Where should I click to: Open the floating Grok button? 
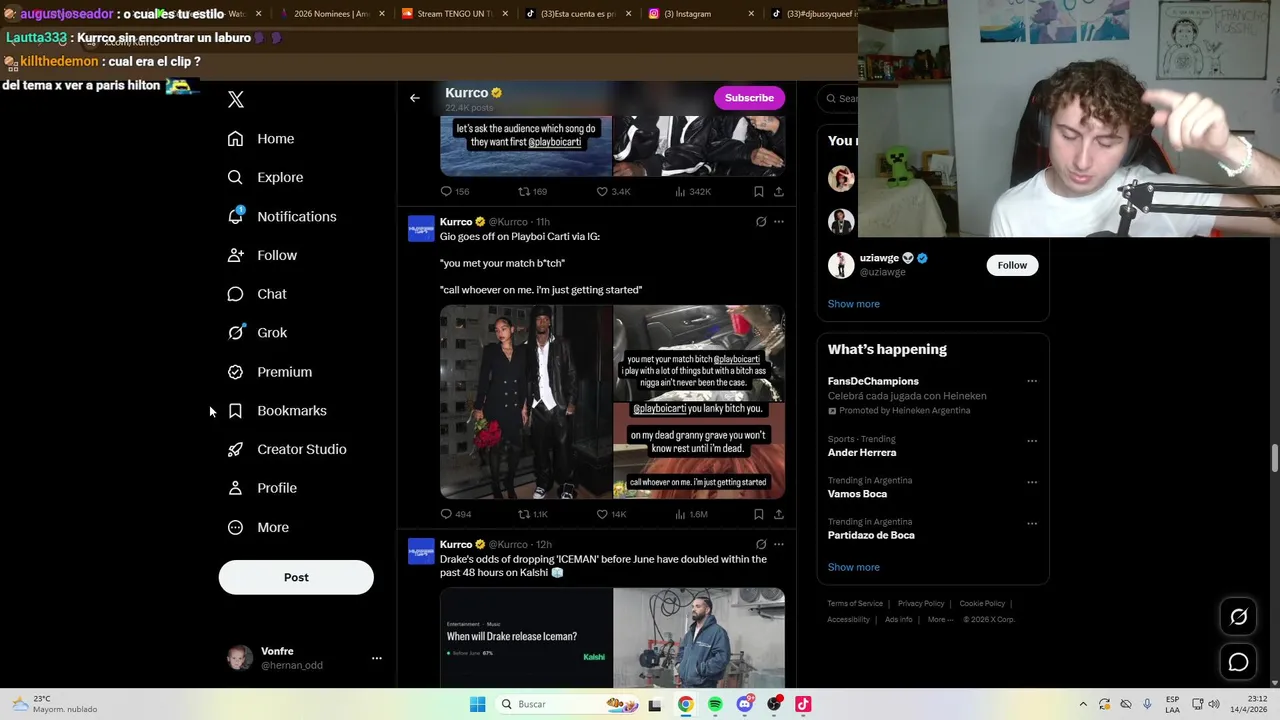pyautogui.click(x=1238, y=617)
